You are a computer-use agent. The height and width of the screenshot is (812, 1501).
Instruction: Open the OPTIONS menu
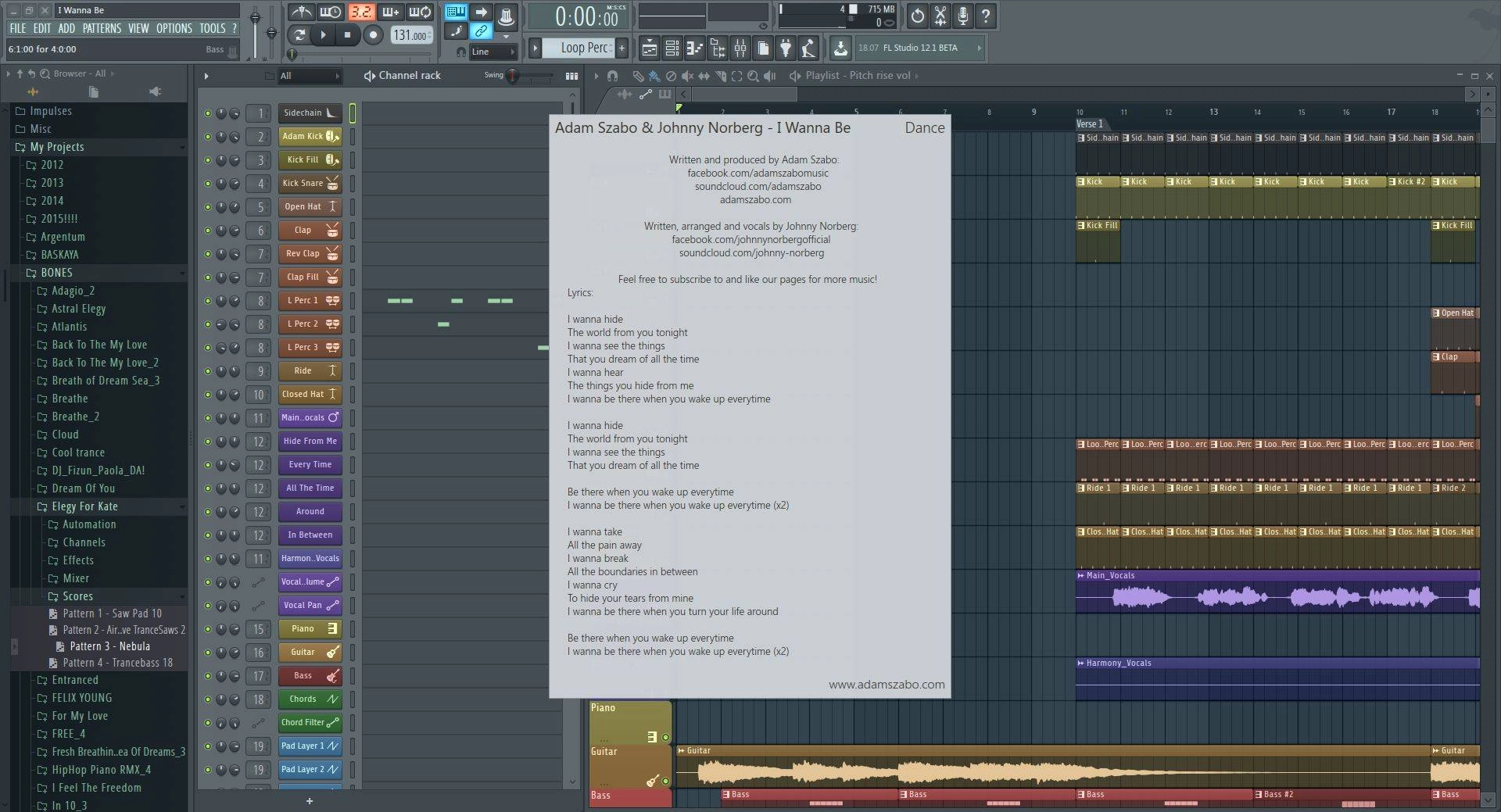coord(174,28)
